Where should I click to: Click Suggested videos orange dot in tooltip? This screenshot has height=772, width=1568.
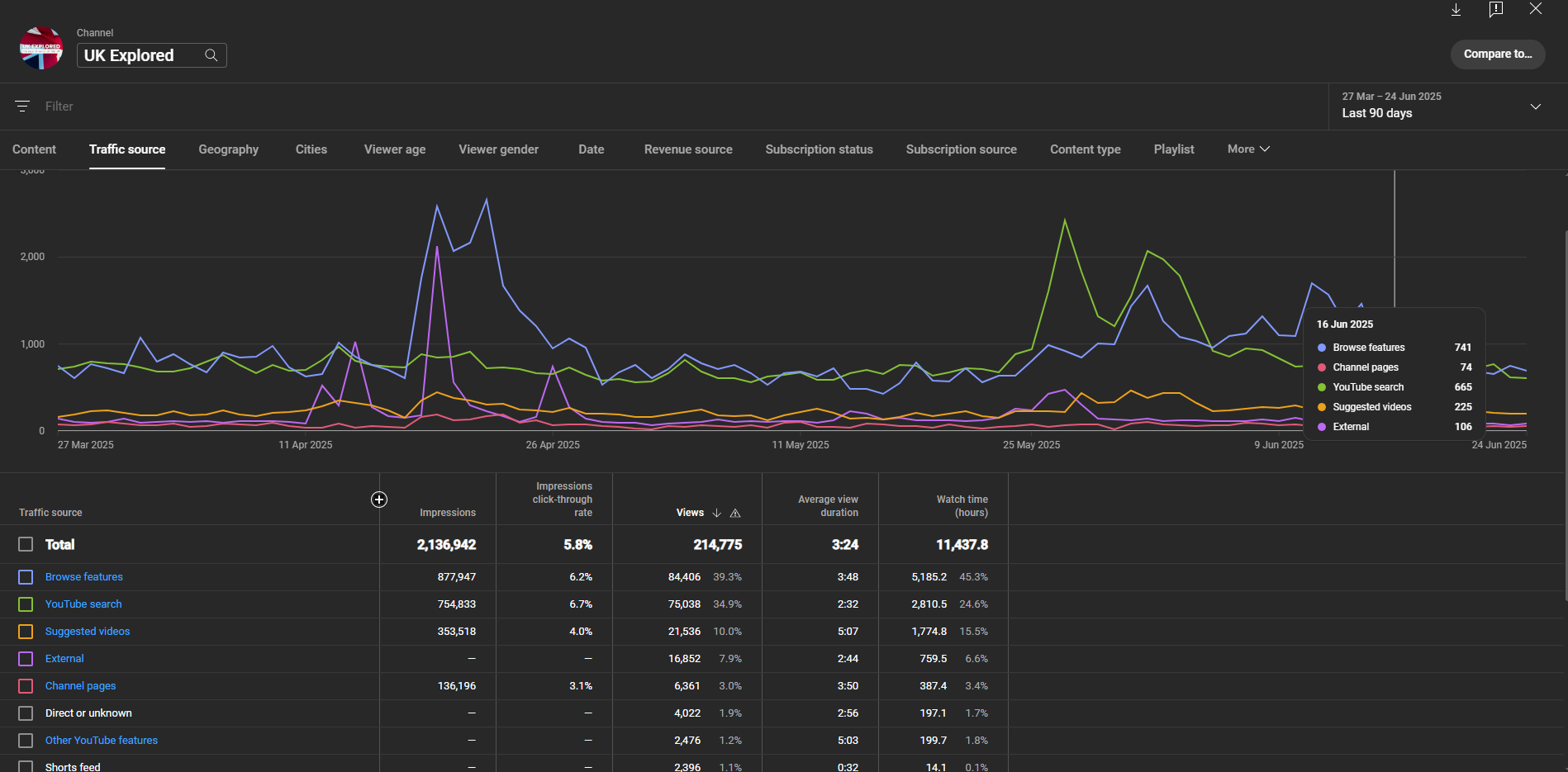coord(1322,407)
